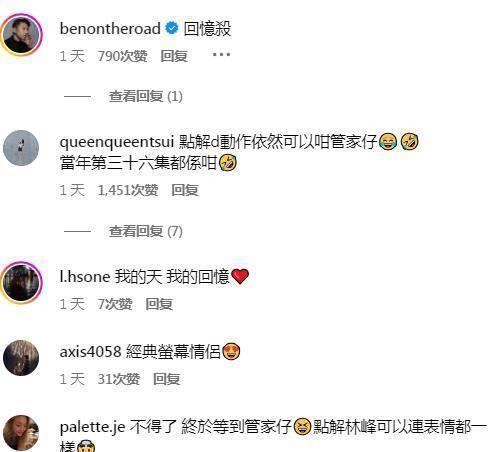Reply to benontheroad's comment
The height and width of the screenshot is (452, 501).
(174, 56)
